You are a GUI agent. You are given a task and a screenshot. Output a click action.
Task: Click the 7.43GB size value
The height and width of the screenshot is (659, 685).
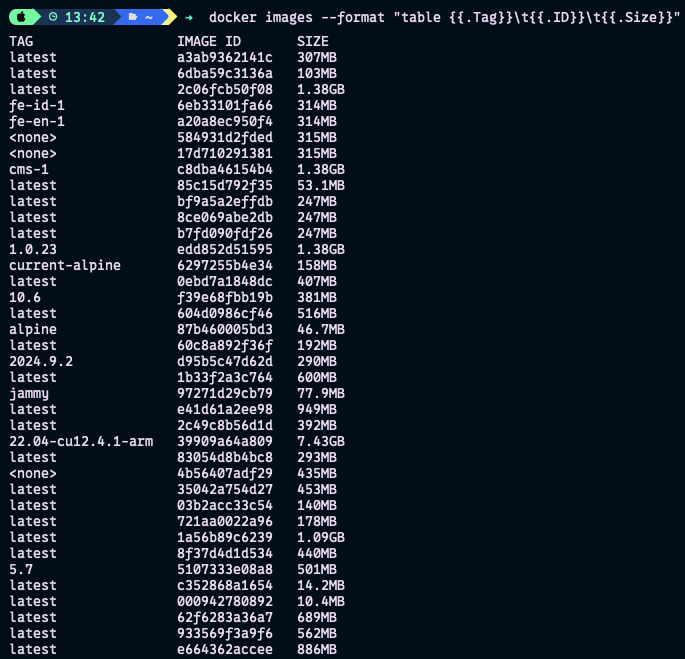321,441
